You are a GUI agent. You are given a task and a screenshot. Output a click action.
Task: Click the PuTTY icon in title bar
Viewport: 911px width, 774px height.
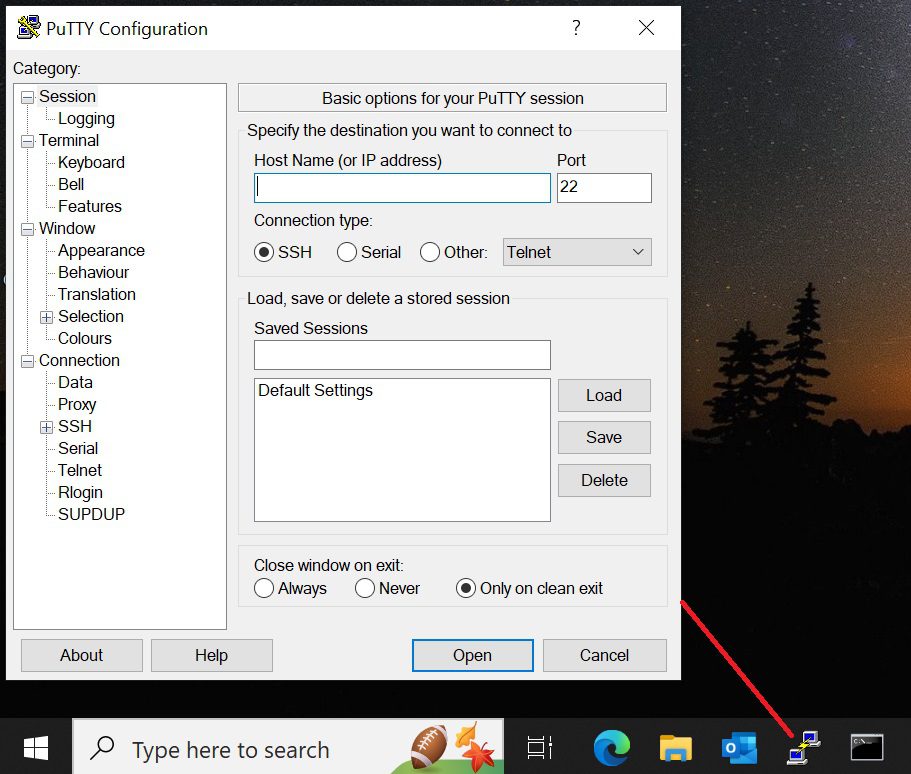click(x=28, y=27)
